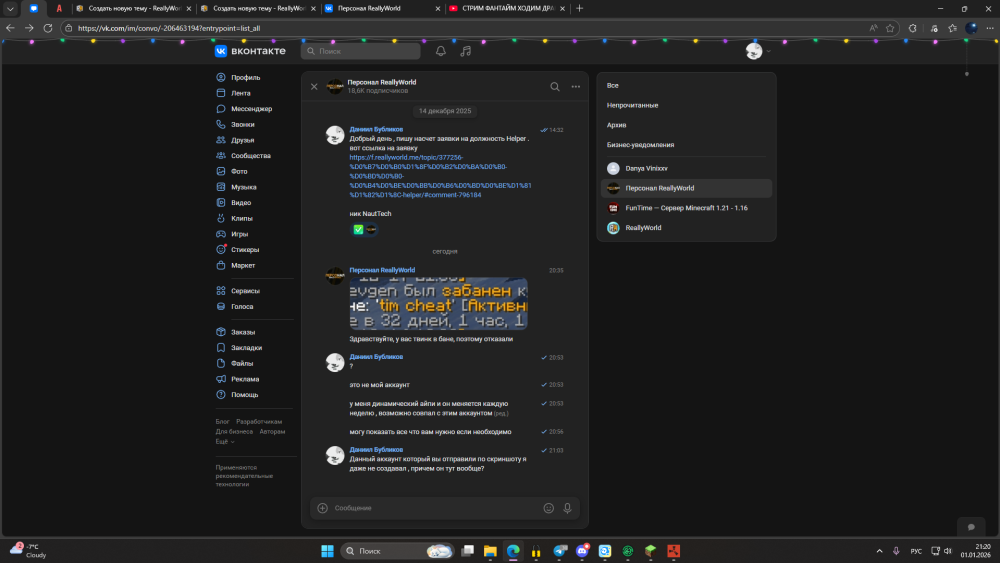Screen dimensions: 1000x563
Task: Open Microsoft Edge from taskbar
Action: tap(513, 551)
